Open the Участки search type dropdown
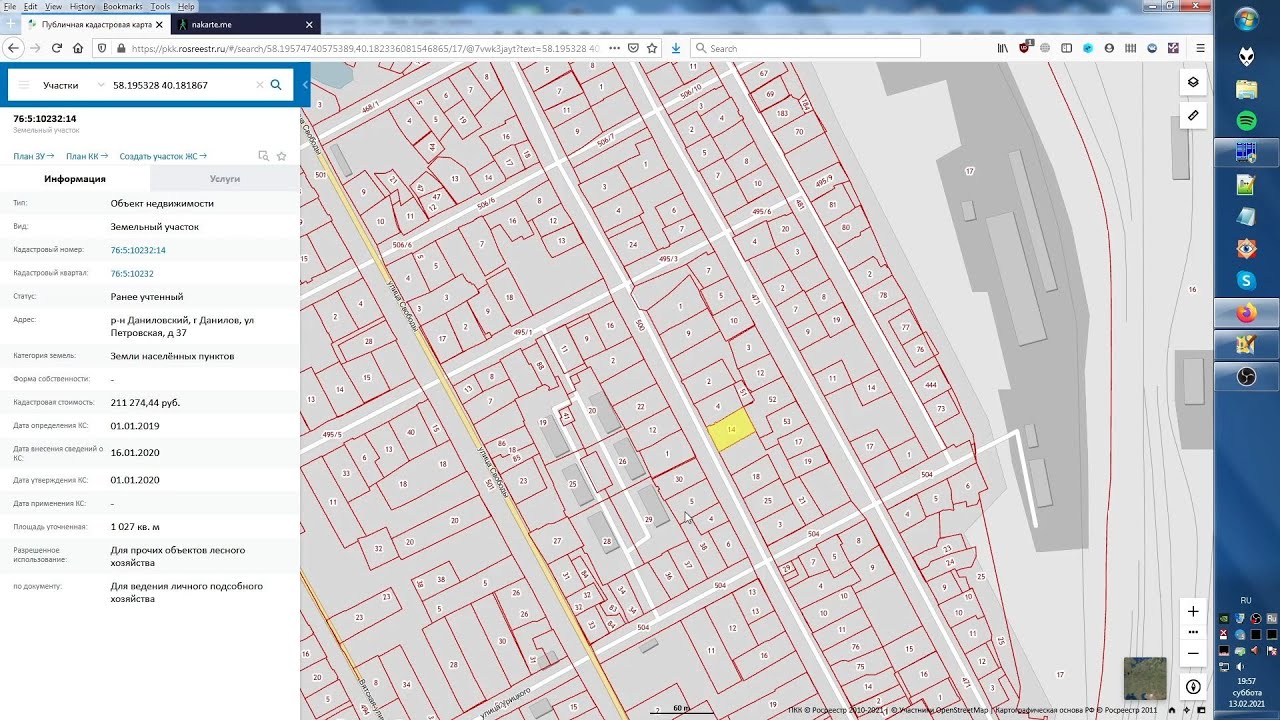 [74, 85]
